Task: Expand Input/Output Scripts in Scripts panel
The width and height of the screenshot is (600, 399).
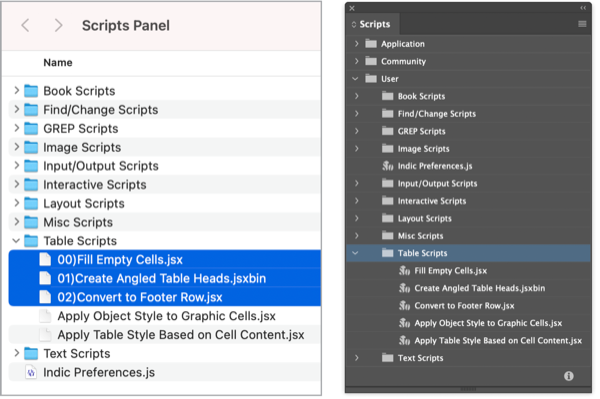Action: (357, 183)
